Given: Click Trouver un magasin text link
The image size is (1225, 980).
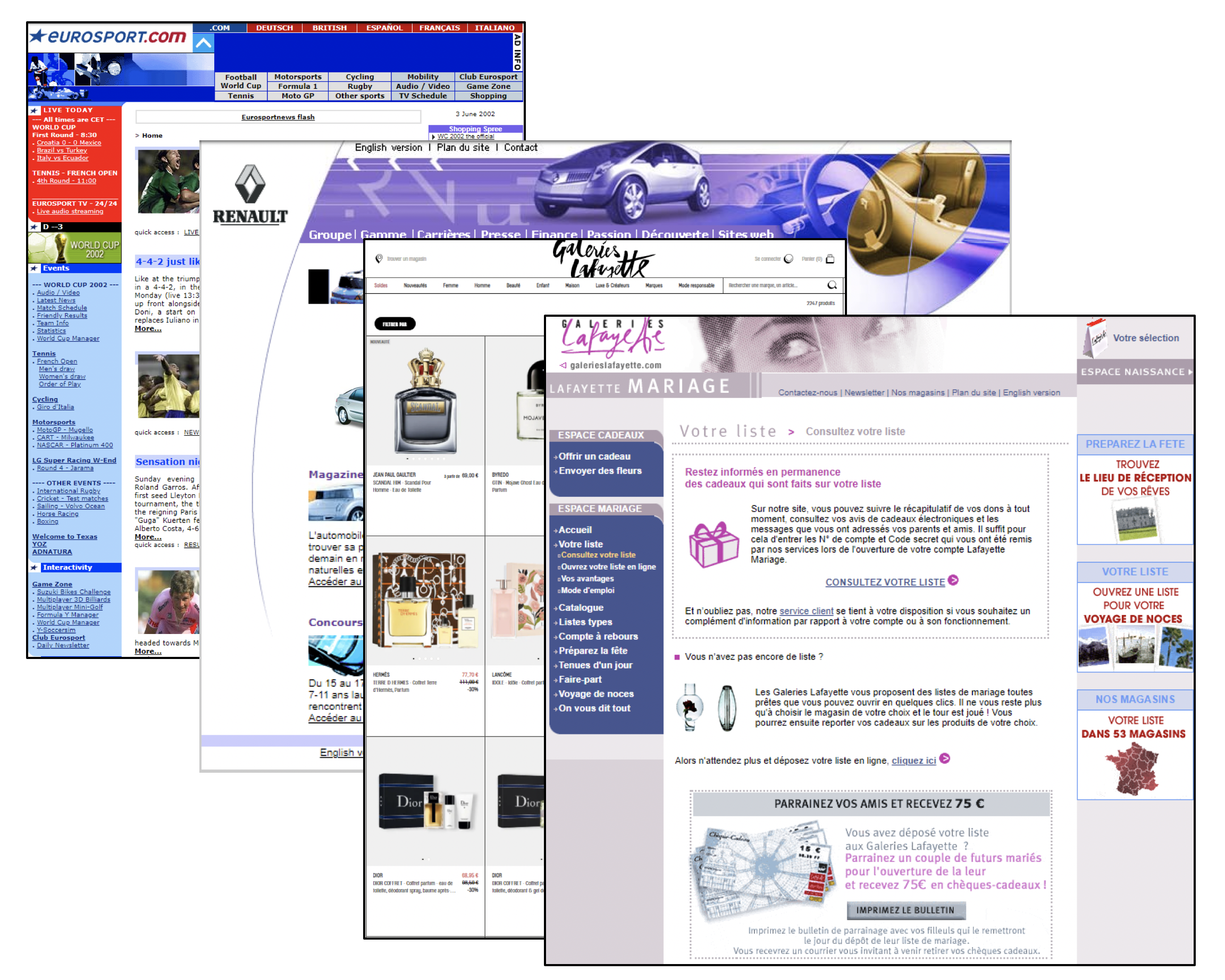Looking at the screenshot, I should (x=406, y=259).
